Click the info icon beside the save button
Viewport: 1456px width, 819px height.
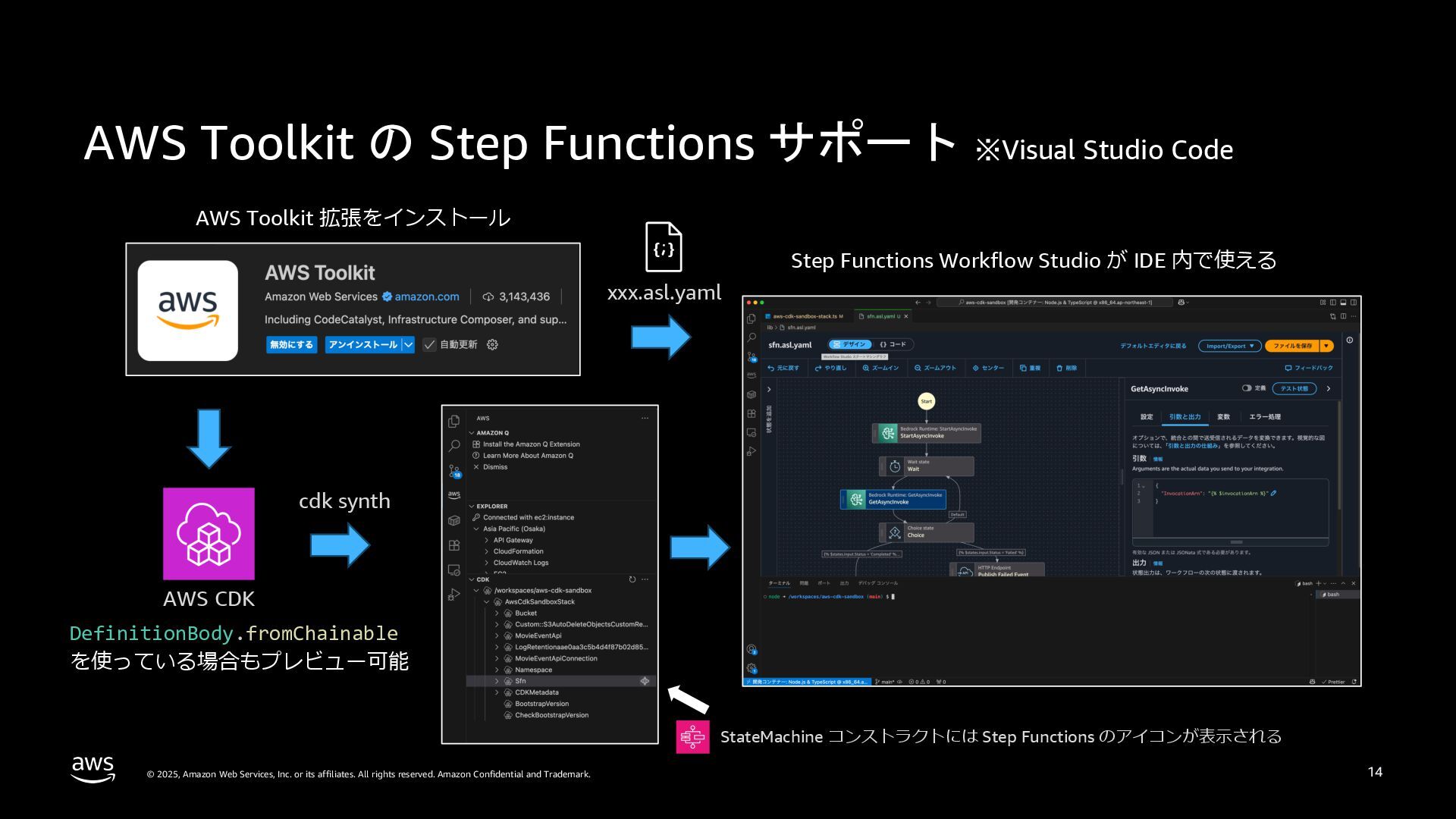1349,340
